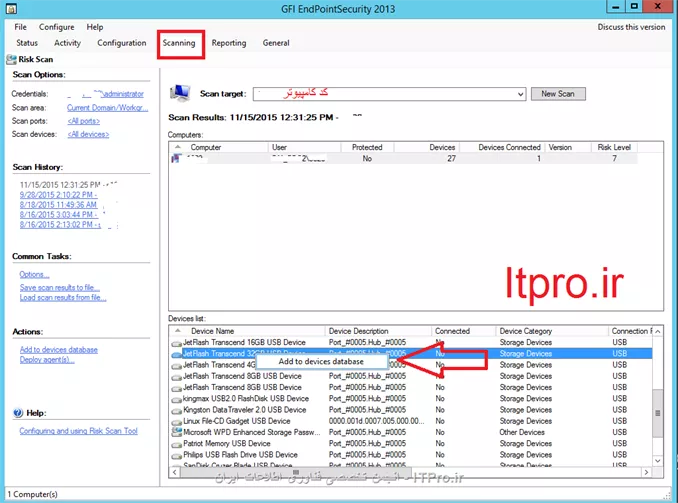Viewport: 678px width, 503px height.
Task: Click the Deploy agent(s)... link
Action: pyautogui.click(x=47, y=360)
